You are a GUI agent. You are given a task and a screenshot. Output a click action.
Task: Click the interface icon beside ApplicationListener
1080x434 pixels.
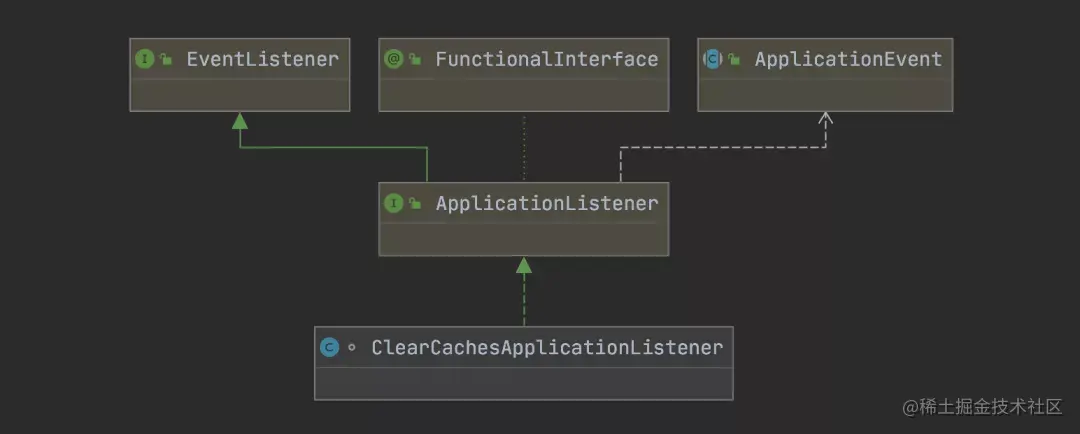pyautogui.click(x=393, y=203)
